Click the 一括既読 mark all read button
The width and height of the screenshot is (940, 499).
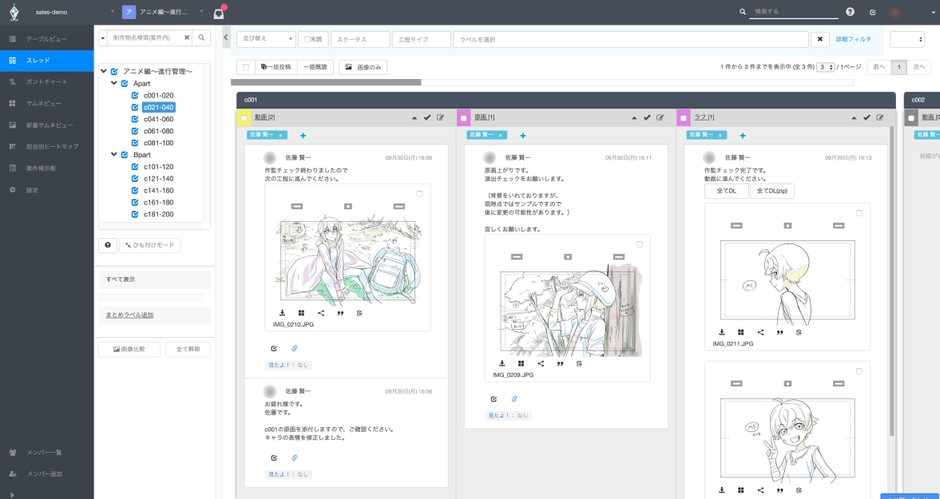click(x=315, y=67)
